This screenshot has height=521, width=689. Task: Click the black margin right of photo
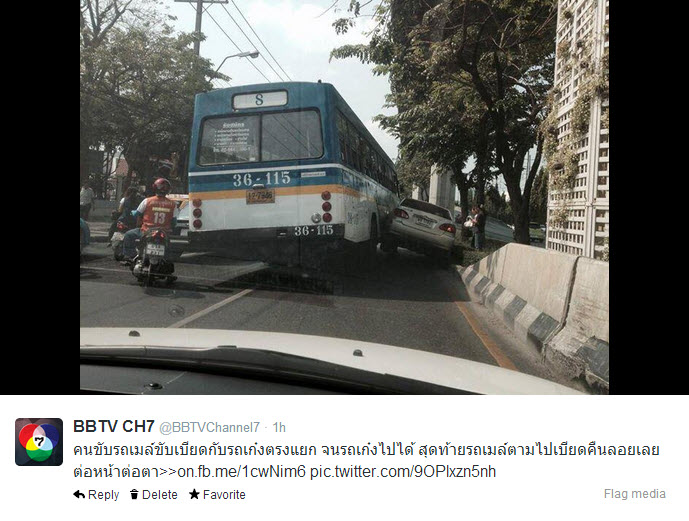pyautogui.click(x=649, y=197)
